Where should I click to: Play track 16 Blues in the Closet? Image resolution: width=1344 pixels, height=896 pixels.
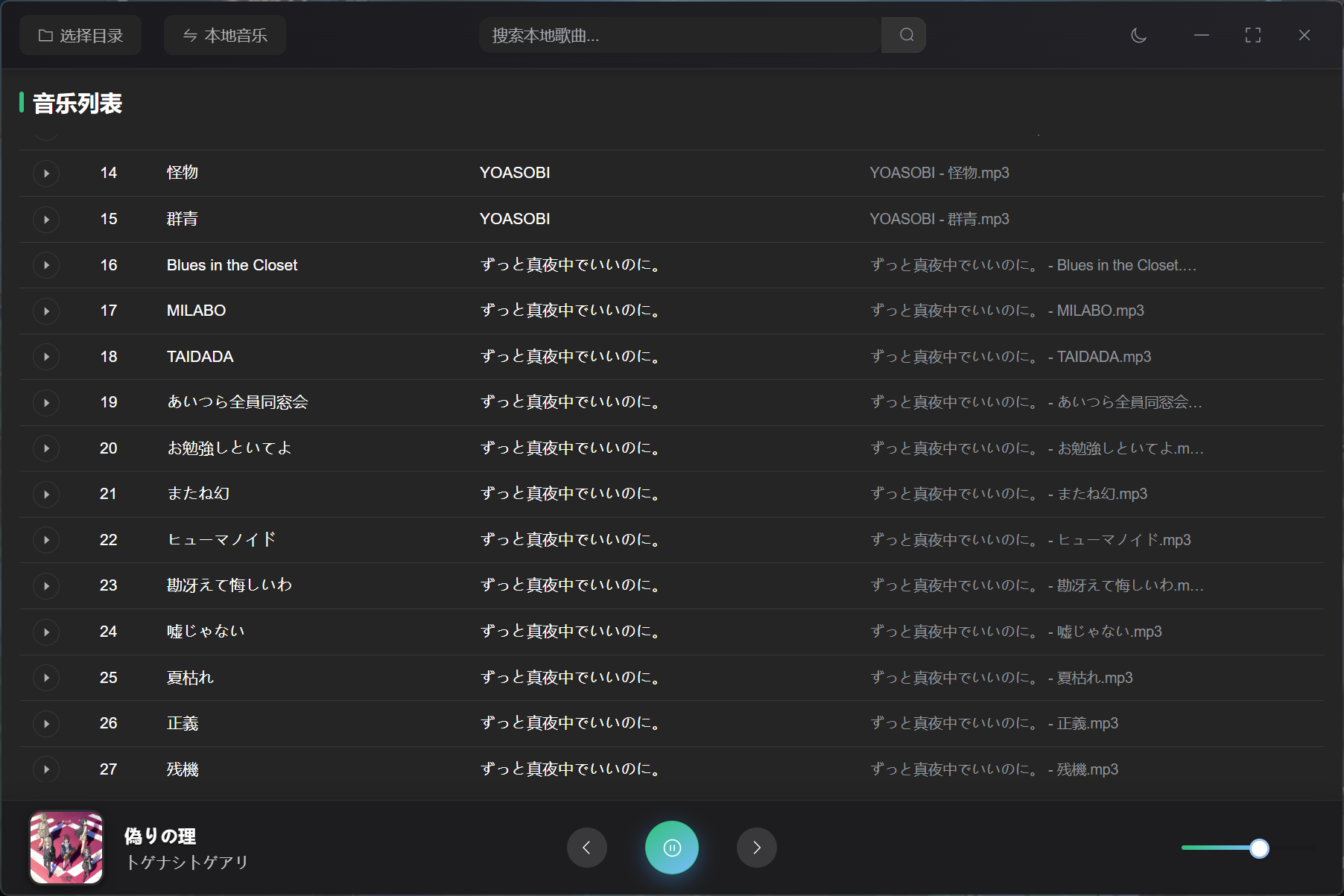(46, 265)
